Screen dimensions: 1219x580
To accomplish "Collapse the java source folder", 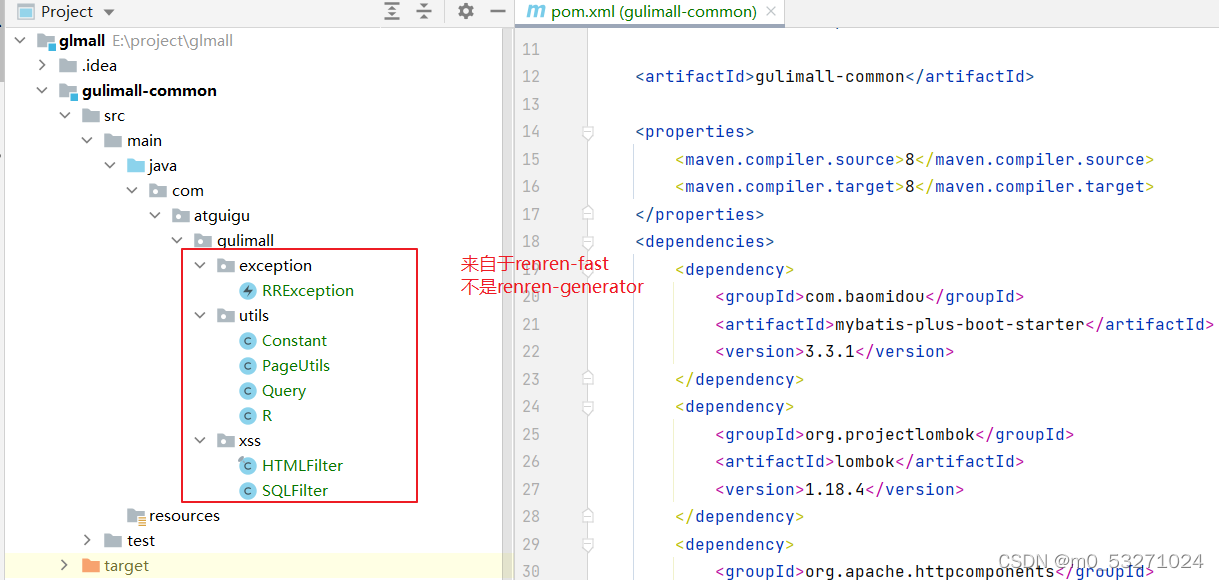I will (110, 166).
